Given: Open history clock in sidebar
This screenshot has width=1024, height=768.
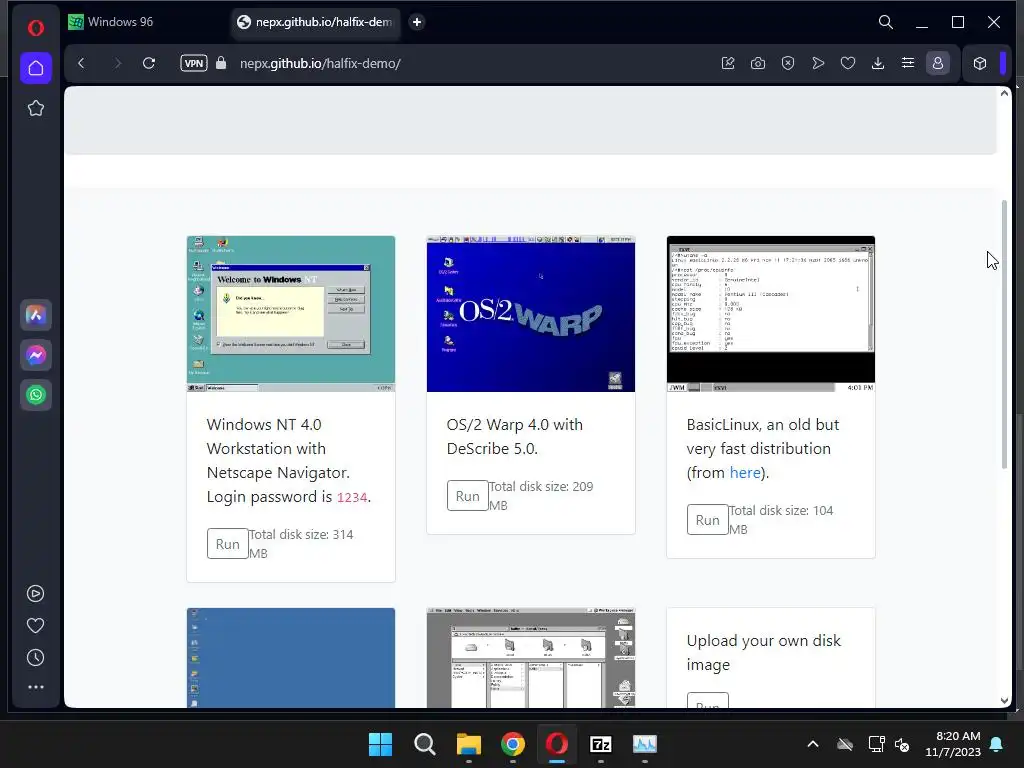Looking at the screenshot, I should (35, 658).
